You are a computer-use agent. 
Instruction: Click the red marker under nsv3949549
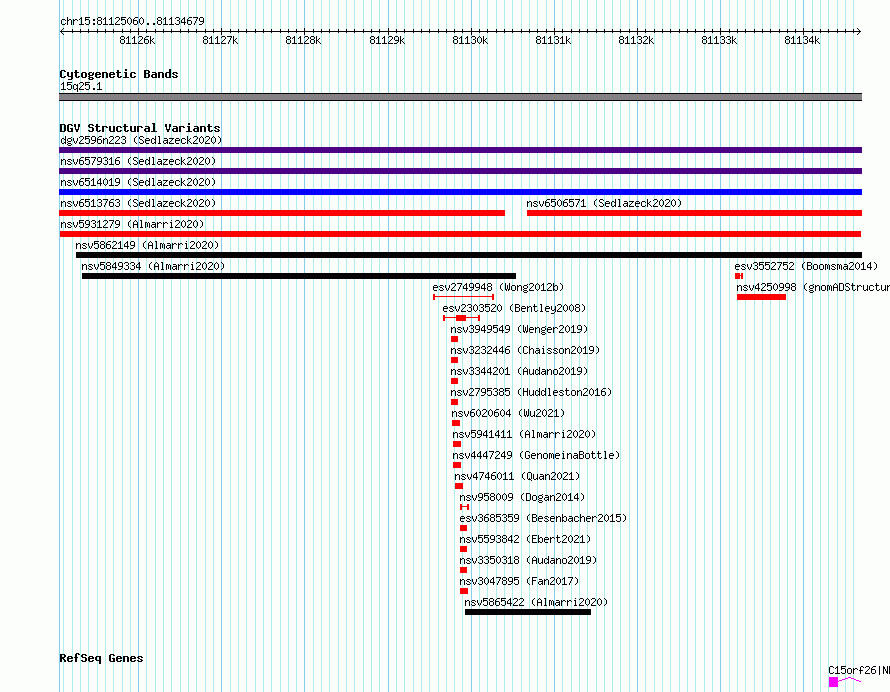pyautogui.click(x=454, y=339)
